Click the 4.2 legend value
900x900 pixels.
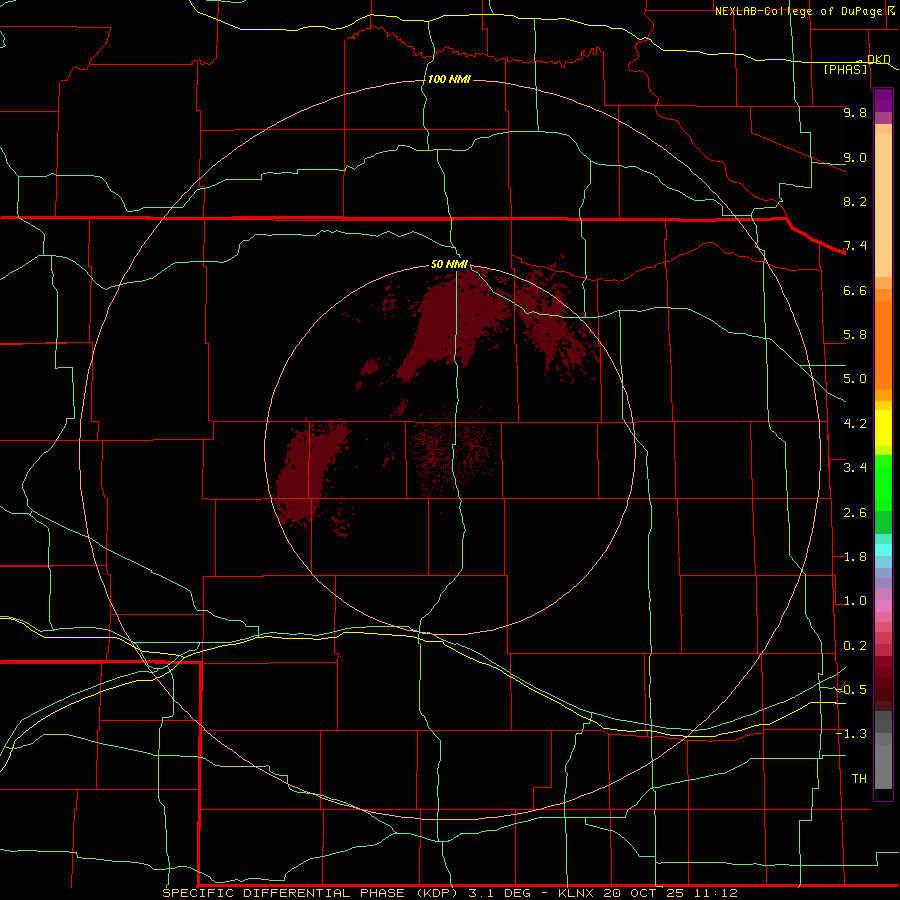[855, 424]
